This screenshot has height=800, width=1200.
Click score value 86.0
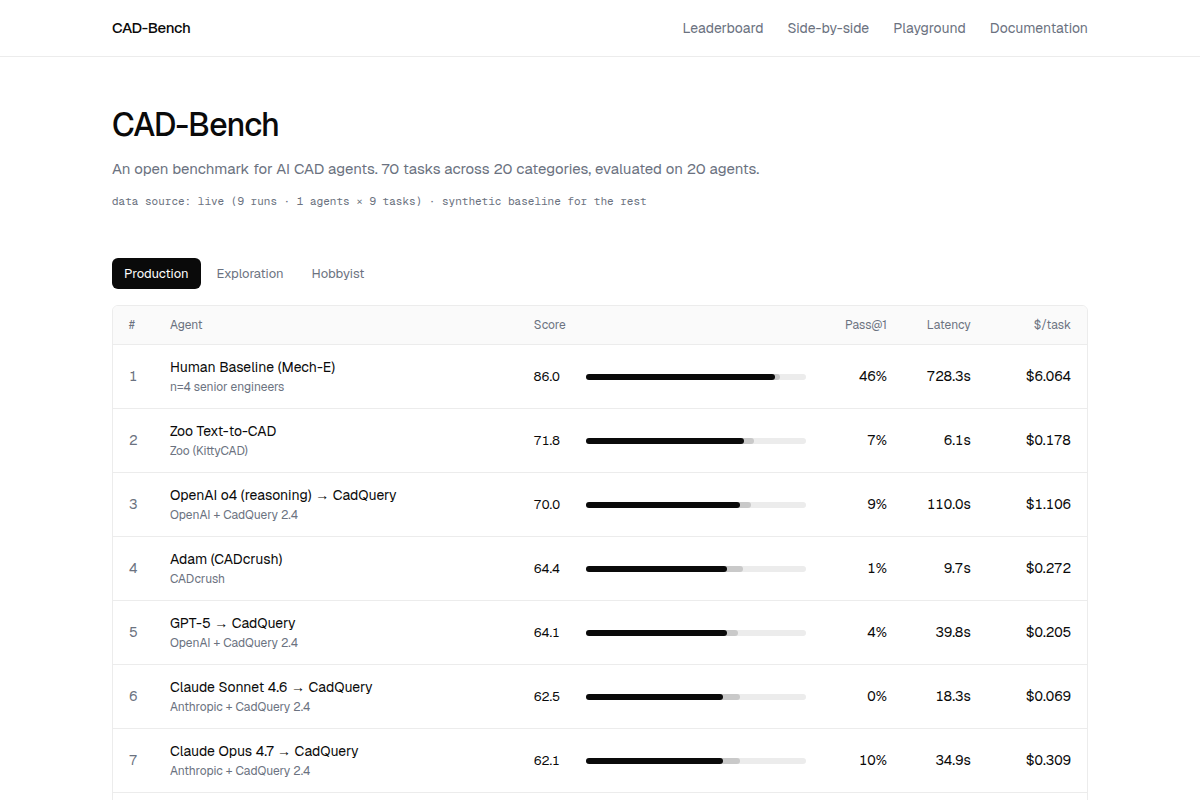547,377
